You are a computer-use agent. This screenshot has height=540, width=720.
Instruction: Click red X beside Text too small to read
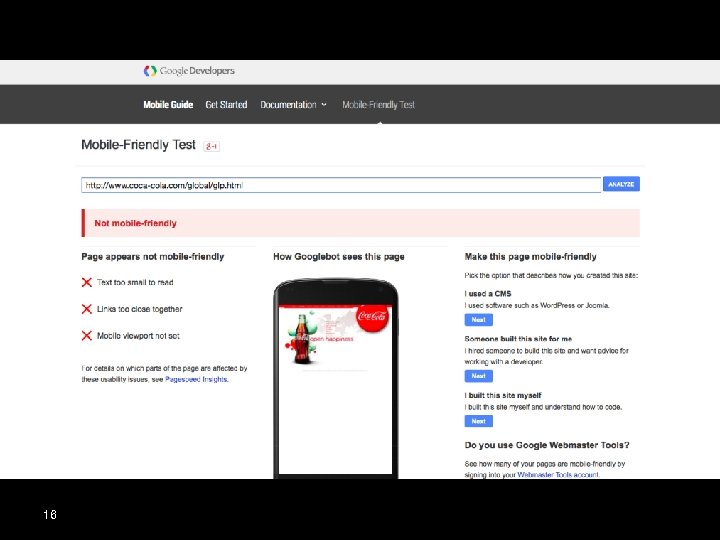point(87,282)
